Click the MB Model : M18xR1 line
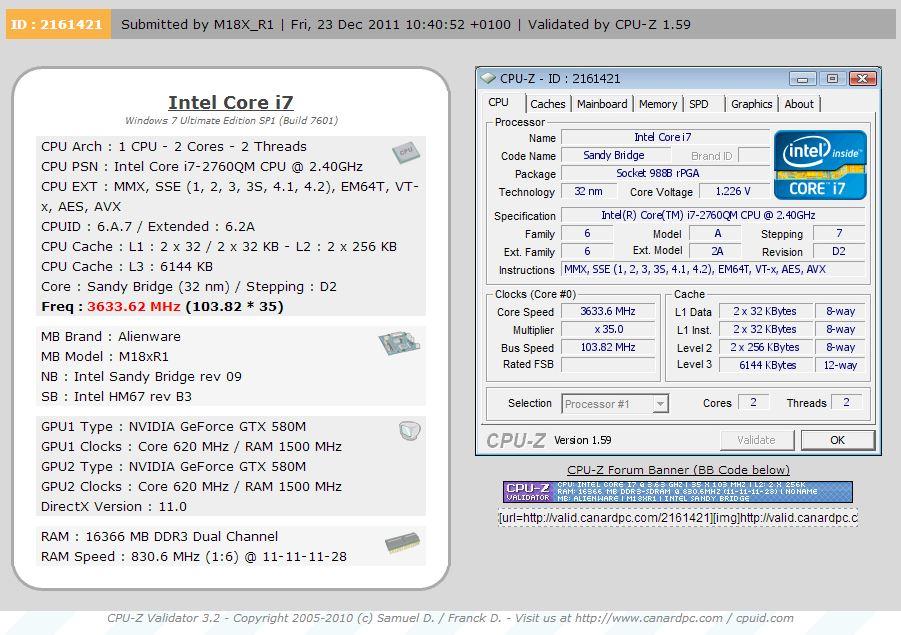 tap(105, 356)
